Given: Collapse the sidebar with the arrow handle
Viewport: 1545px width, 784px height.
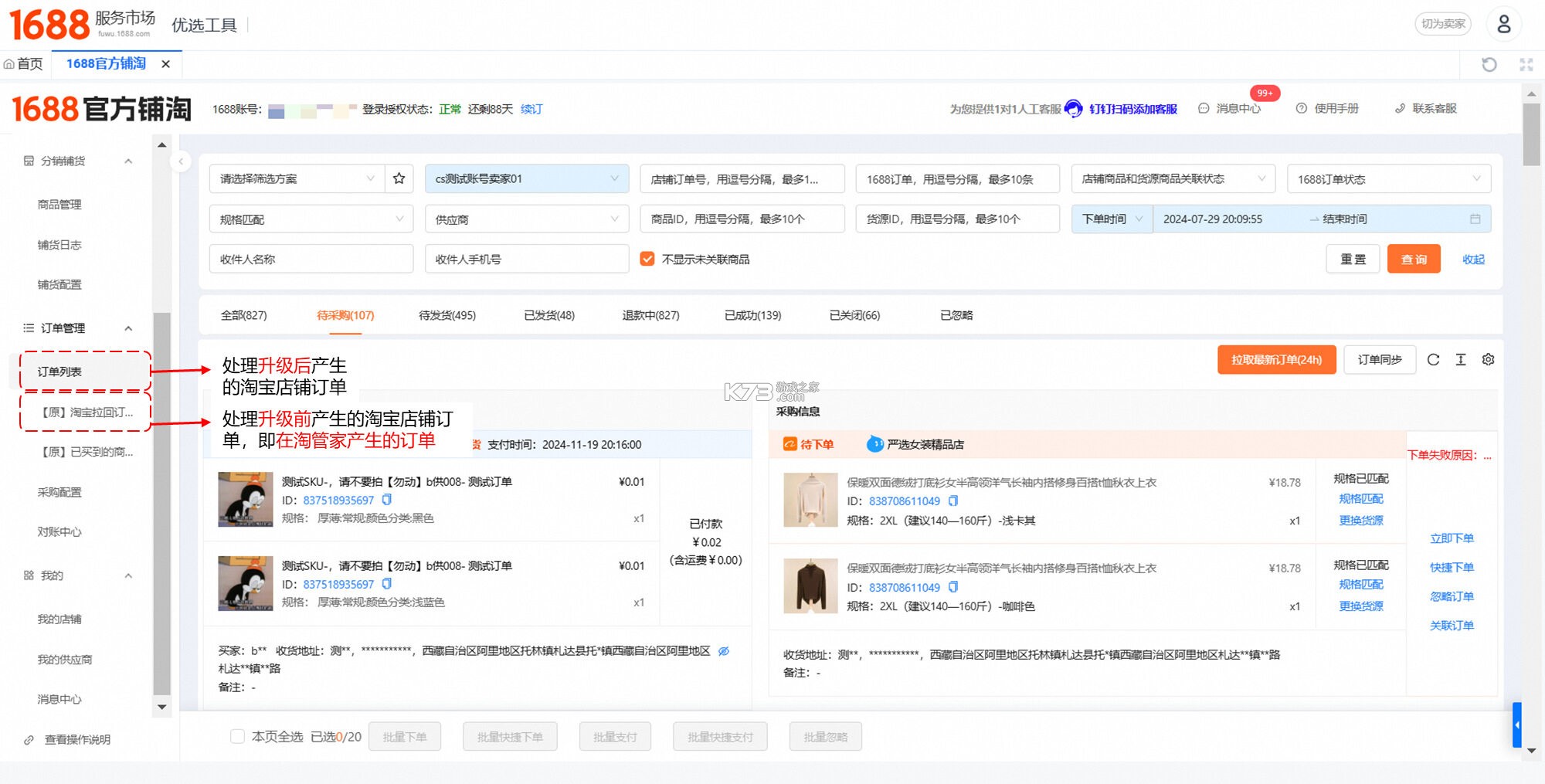Looking at the screenshot, I should pos(181,161).
